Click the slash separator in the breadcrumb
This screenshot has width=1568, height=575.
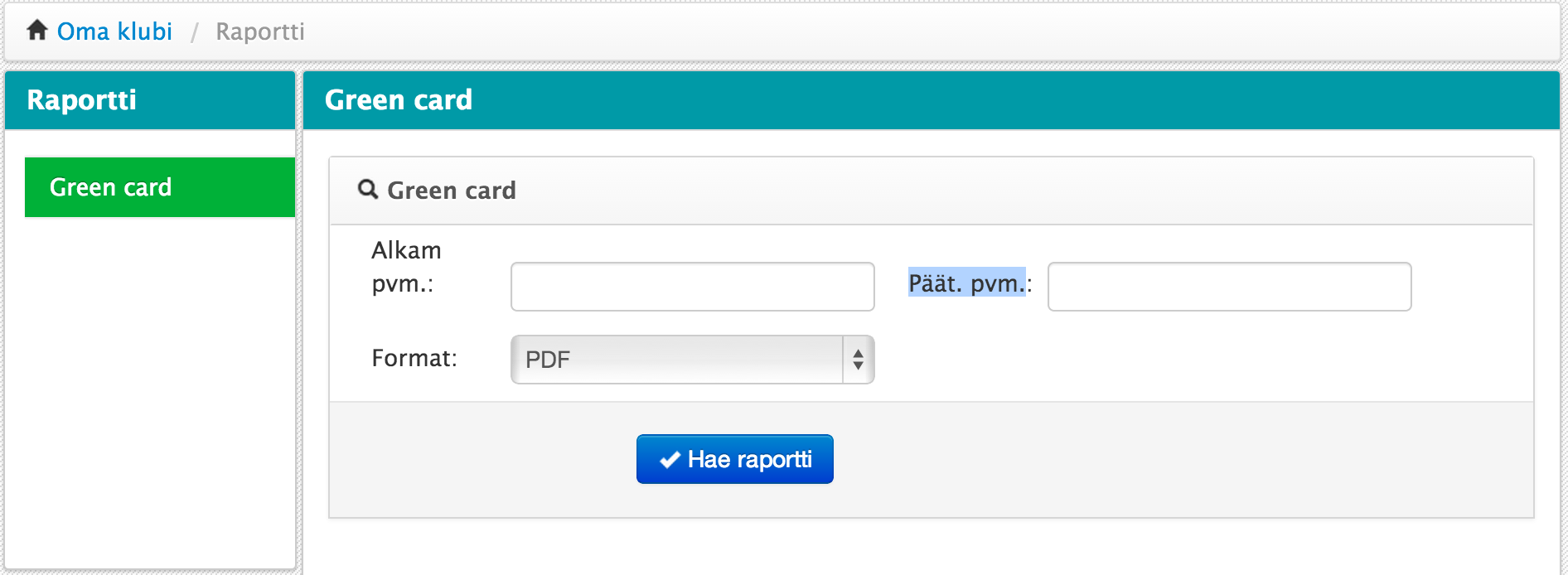(195, 32)
